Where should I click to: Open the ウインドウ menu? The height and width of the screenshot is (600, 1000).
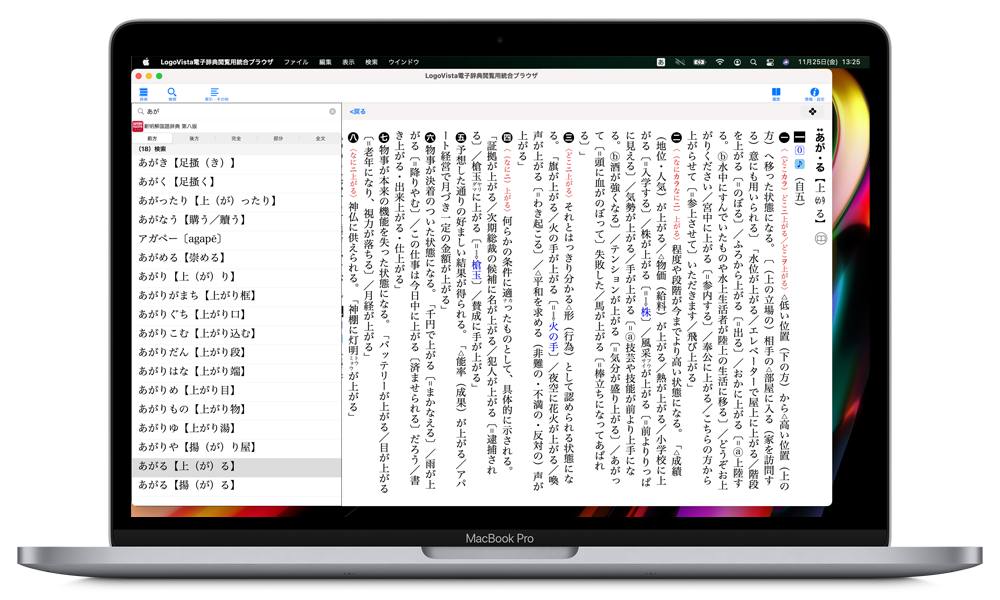[x=403, y=62]
